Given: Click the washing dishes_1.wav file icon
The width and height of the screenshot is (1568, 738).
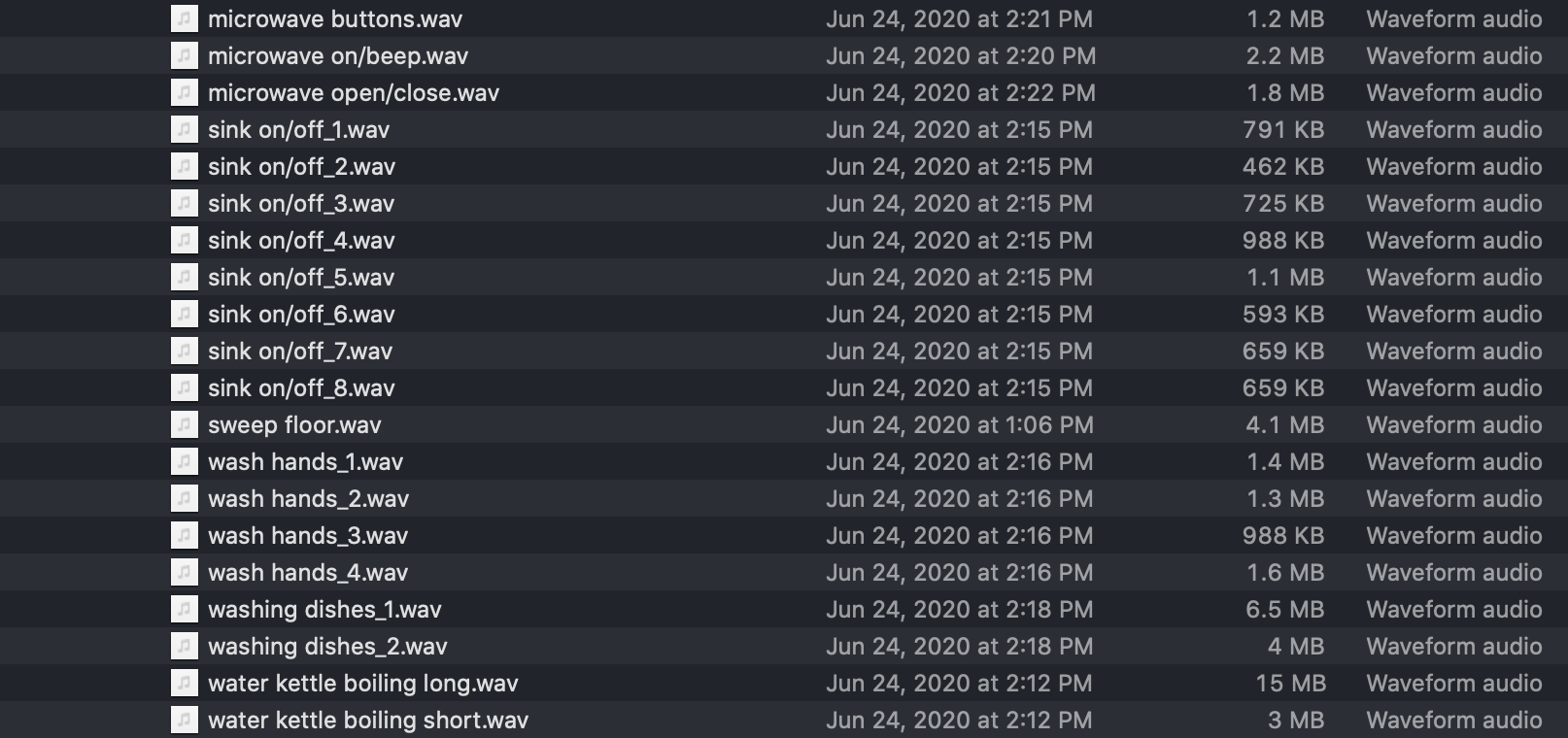Looking at the screenshot, I should point(184,610).
